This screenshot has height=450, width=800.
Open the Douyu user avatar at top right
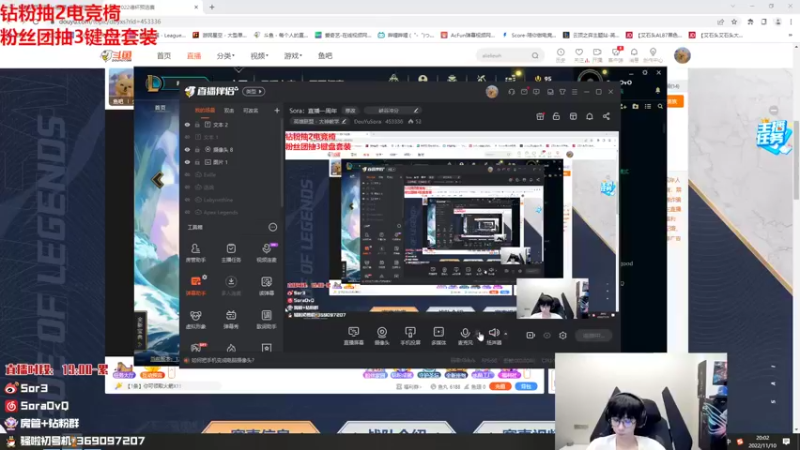pyautogui.click(x=682, y=55)
